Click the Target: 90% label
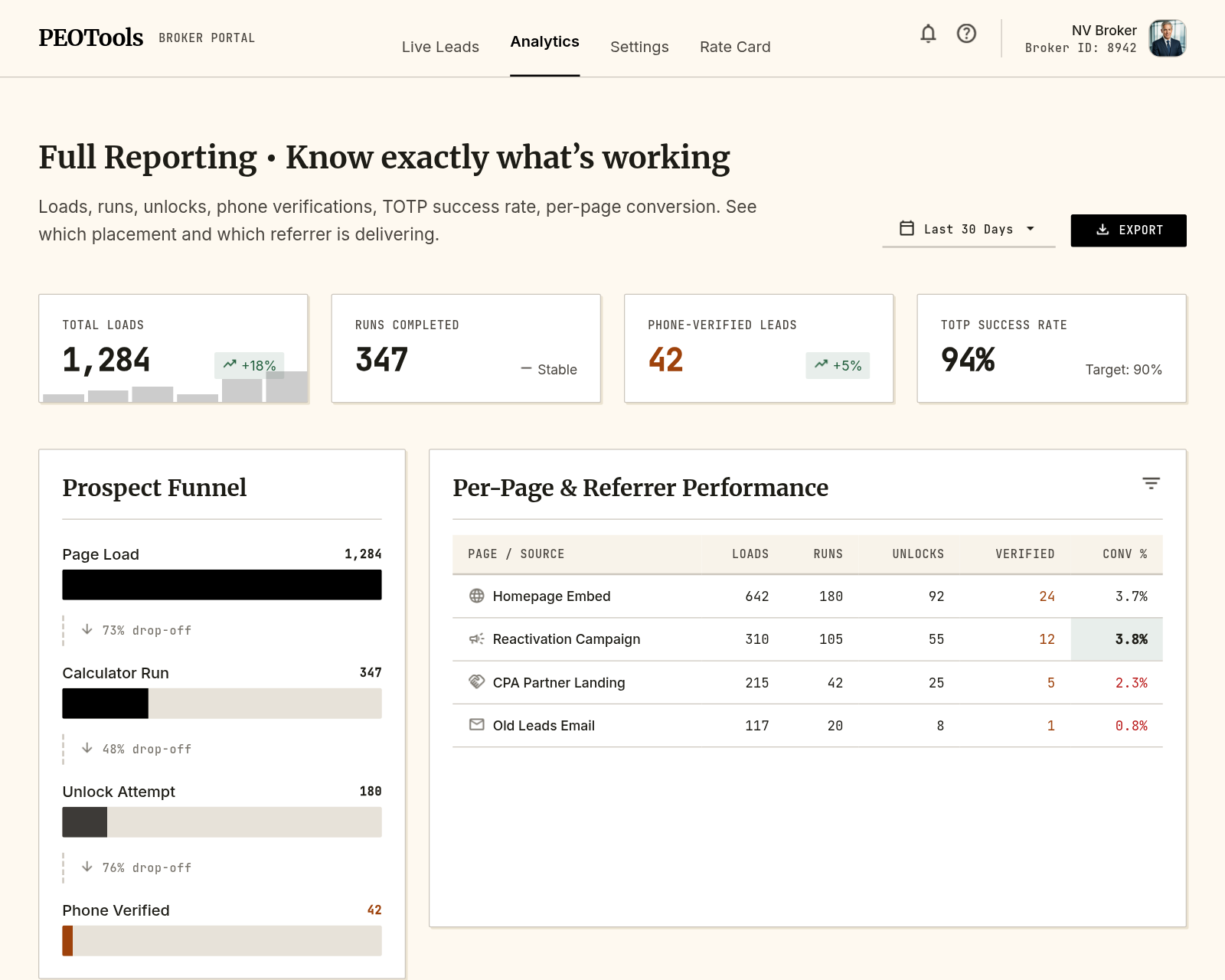The image size is (1225, 980). tap(1123, 370)
